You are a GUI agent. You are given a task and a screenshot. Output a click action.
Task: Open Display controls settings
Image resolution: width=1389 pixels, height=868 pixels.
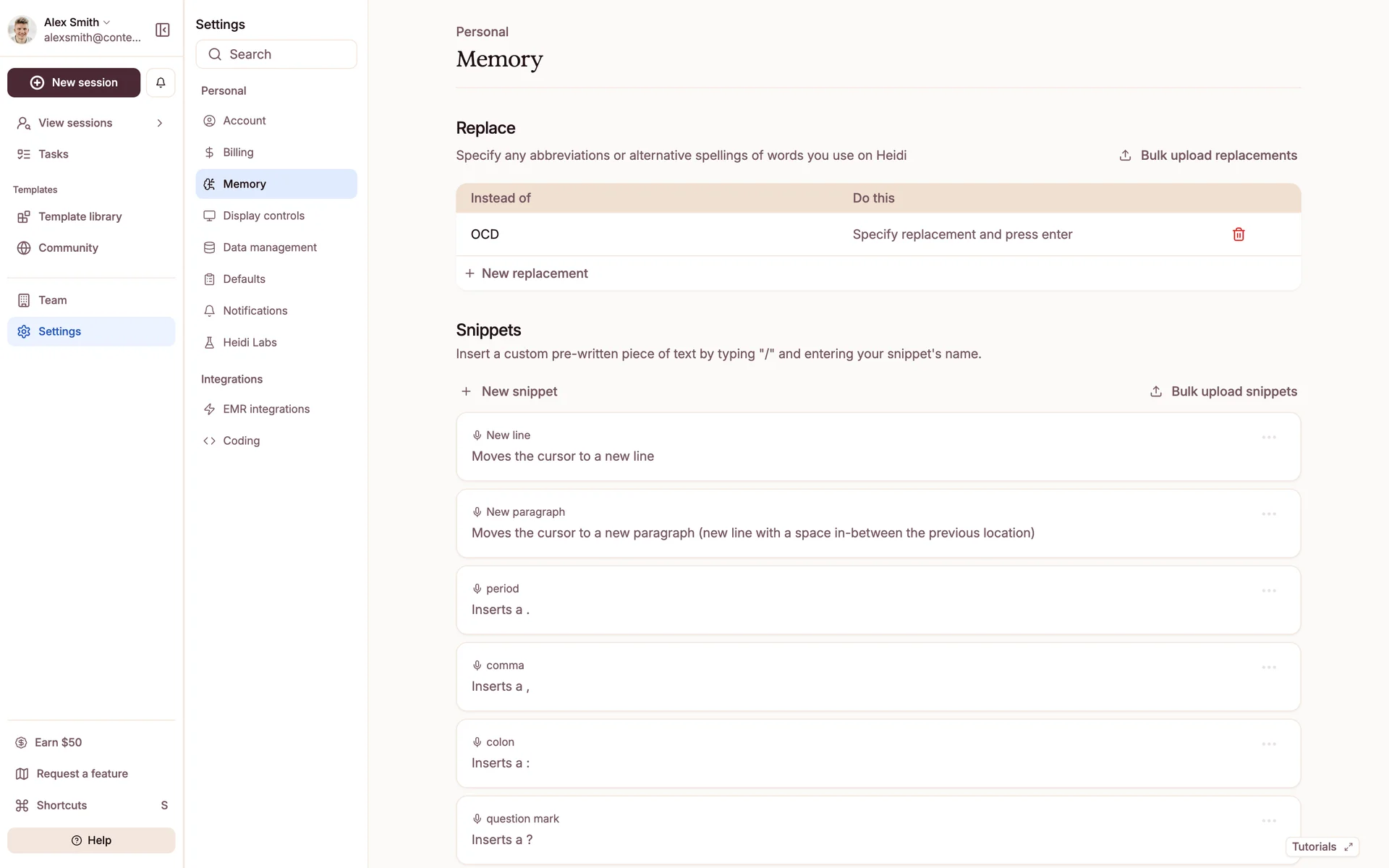coord(263,216)
